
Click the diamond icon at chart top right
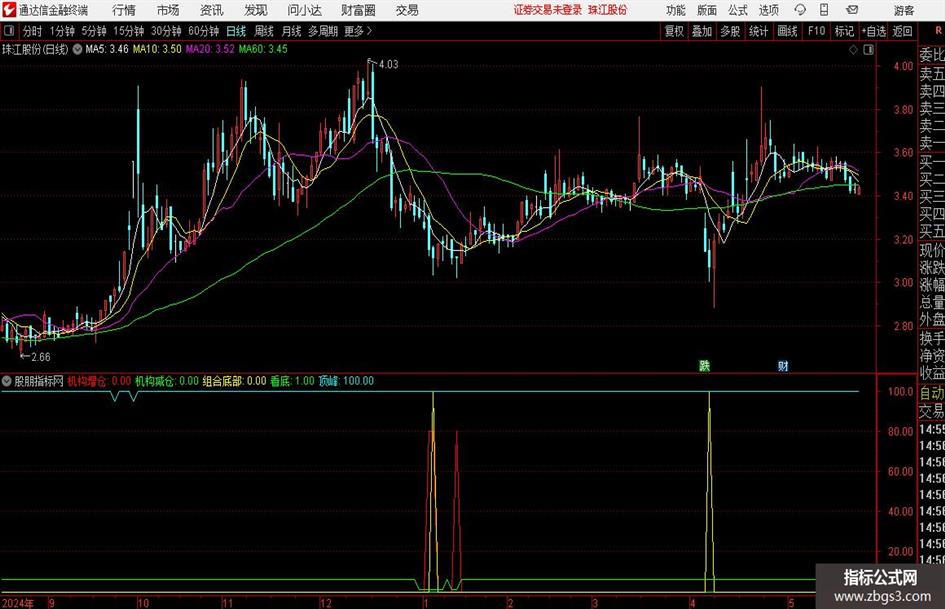pyautogui.click(x=853, y=50)
